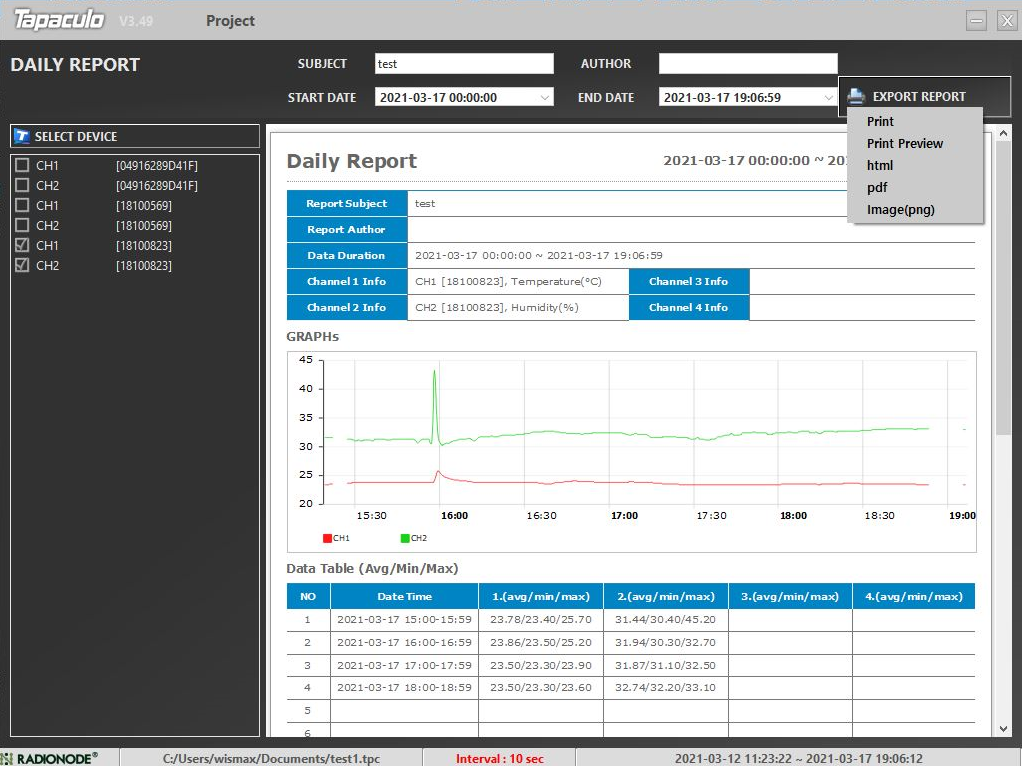Image resolution: width=1022 pixels, height=766 pixels.
Task: Uncheck CH1 for device 18100823
Action: [22, 245]
